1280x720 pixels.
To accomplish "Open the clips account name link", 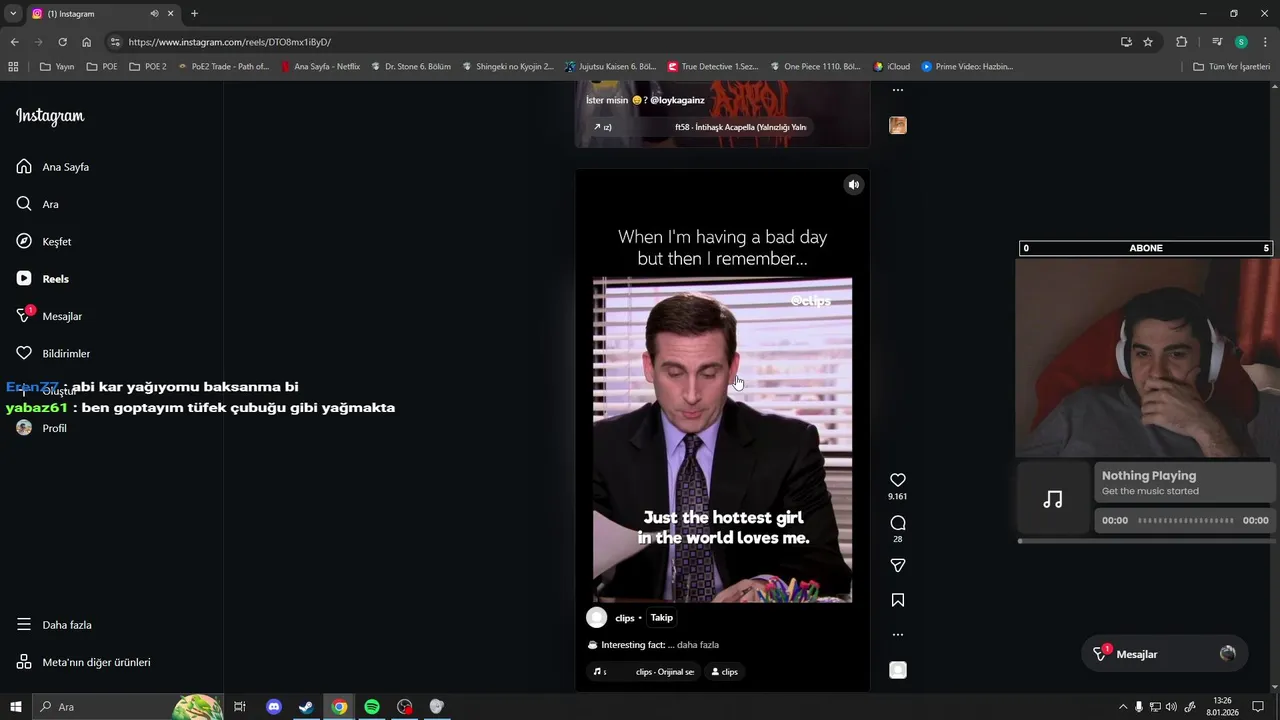I will point(625,618).
